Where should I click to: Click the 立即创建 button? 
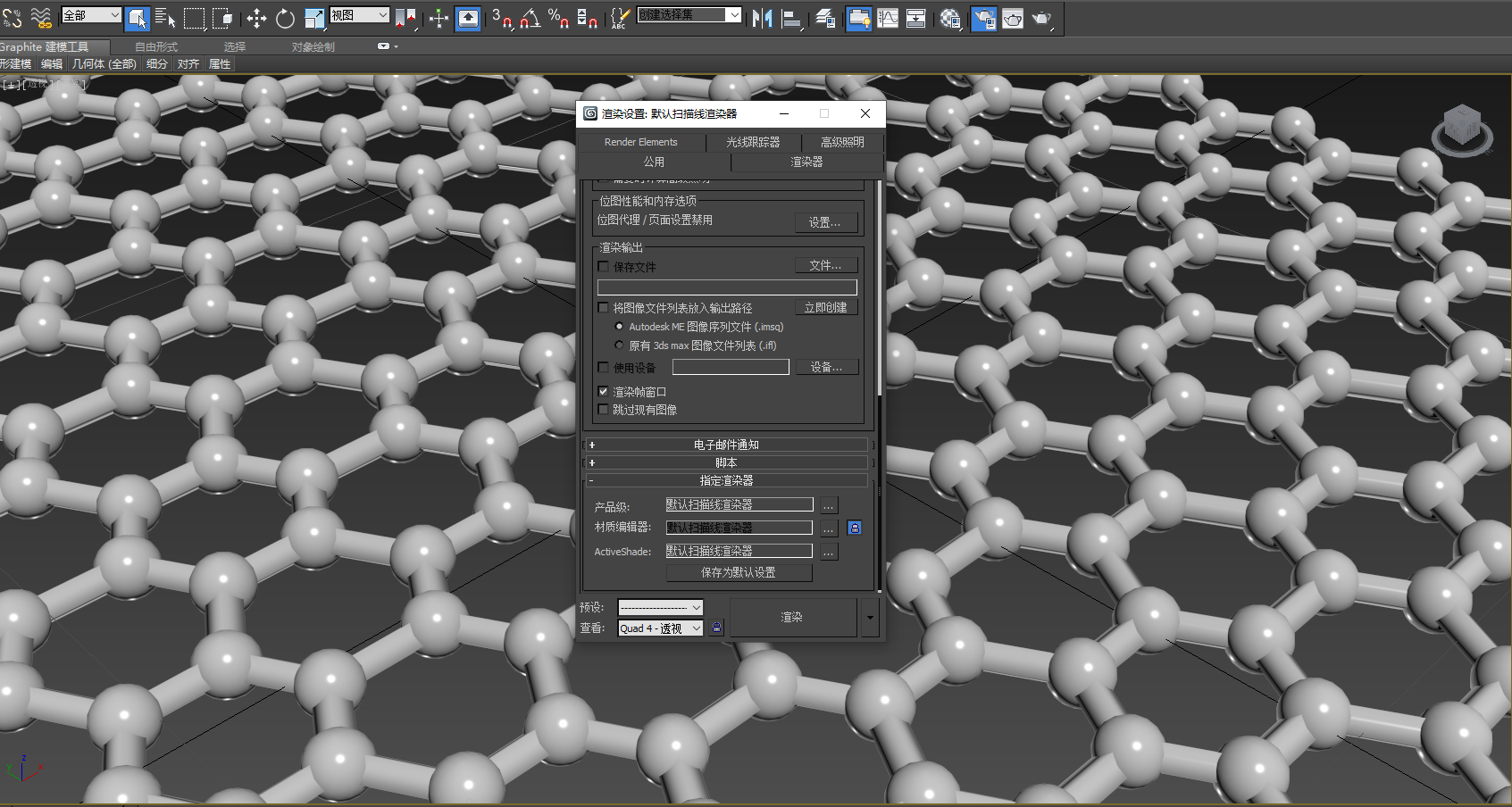click(825, 307)
